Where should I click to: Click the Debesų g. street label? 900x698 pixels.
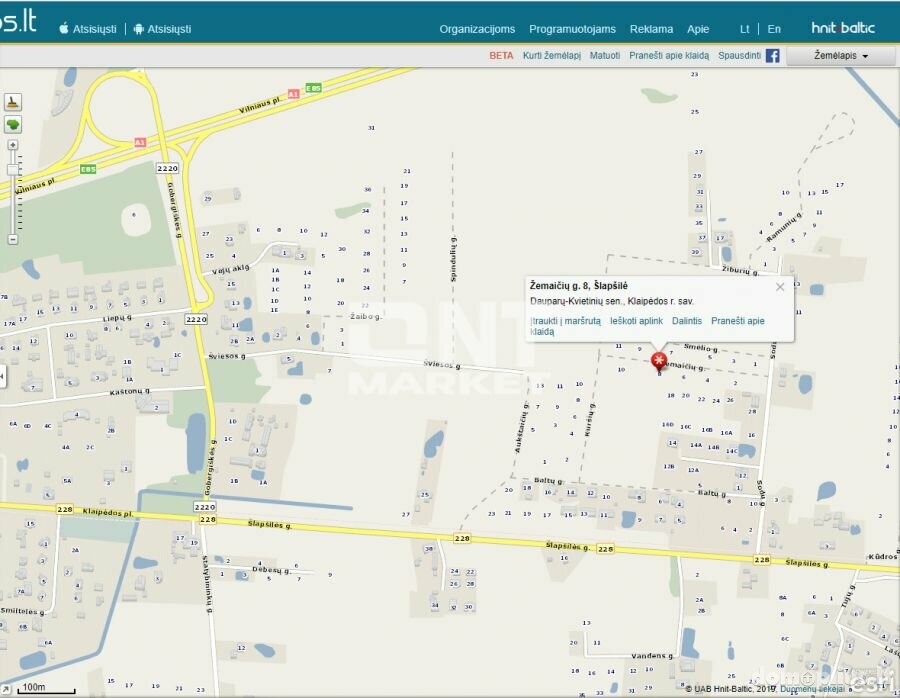click(x=272, y=570)
